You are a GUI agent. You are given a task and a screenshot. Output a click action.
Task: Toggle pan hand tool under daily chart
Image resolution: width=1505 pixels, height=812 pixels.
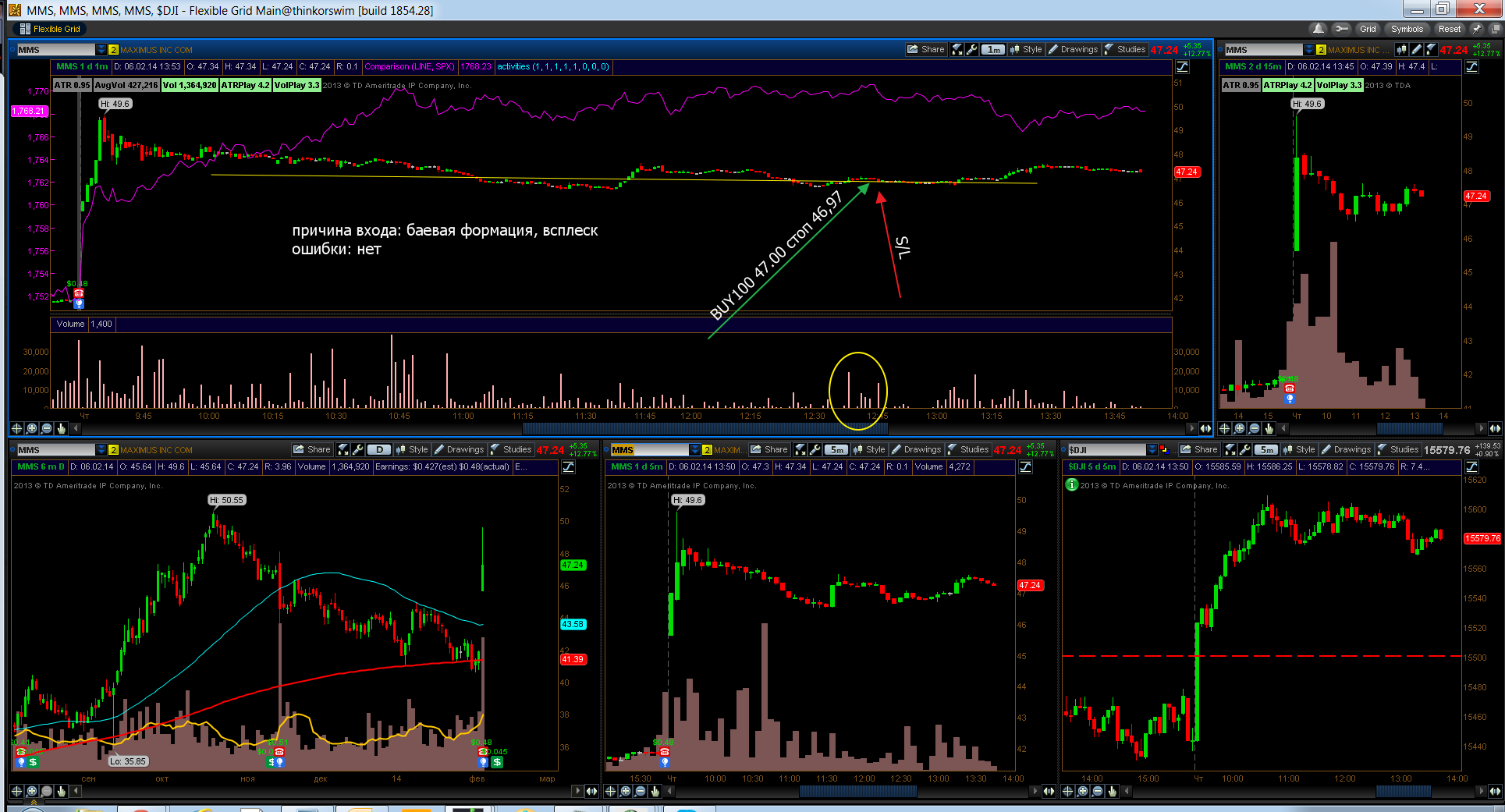point(61,791)
